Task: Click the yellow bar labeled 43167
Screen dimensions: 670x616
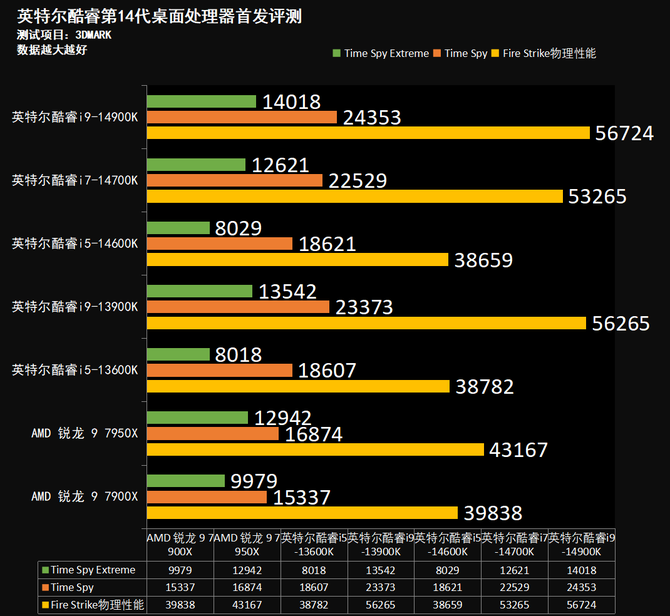Action: [315, 449]
